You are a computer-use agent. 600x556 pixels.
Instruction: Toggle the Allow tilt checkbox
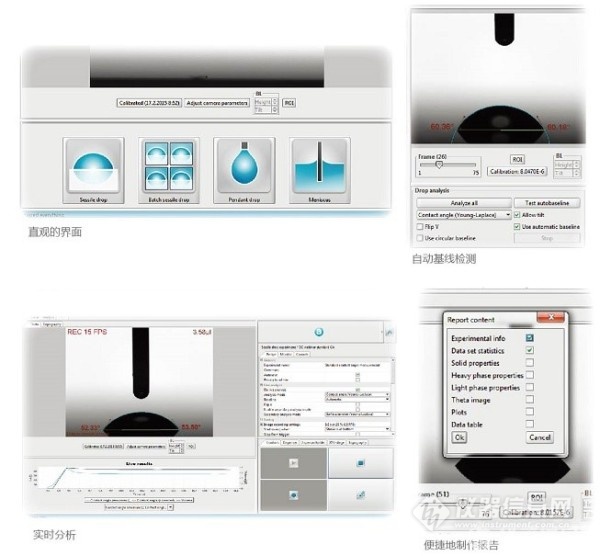tap(517, 215)
